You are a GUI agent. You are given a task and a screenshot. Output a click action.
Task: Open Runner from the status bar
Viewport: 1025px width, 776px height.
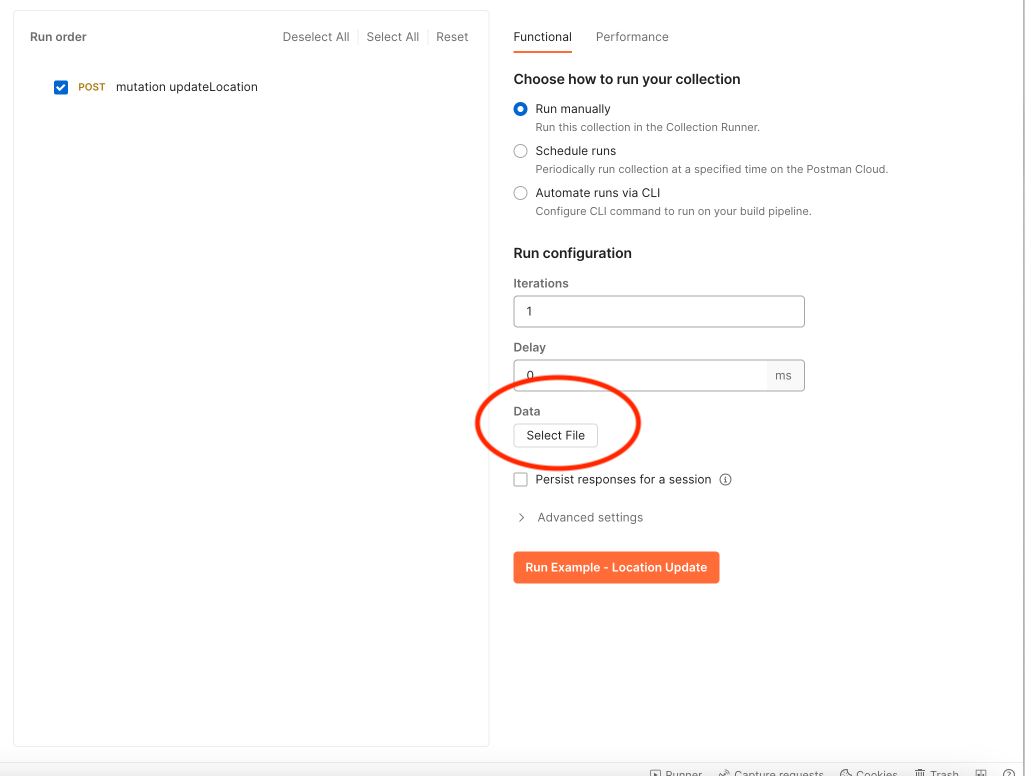[x=676, y=773]
